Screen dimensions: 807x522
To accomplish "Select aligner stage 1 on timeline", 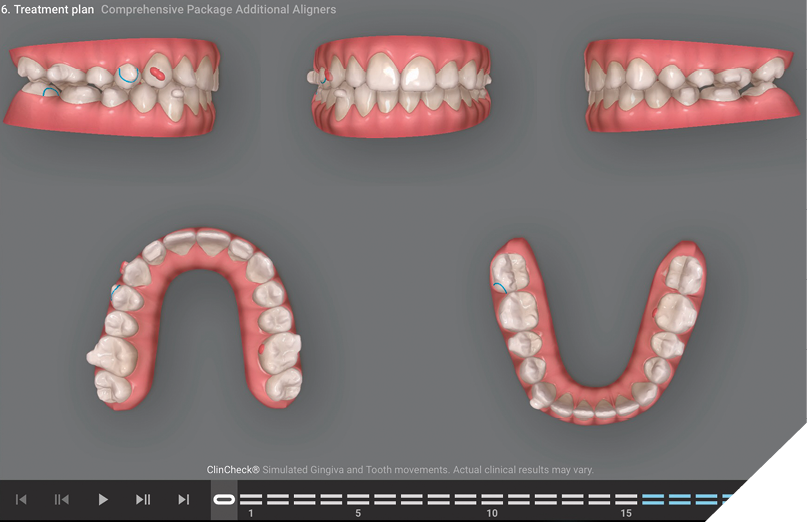I will pyautogui.click(x=251, y=499).
